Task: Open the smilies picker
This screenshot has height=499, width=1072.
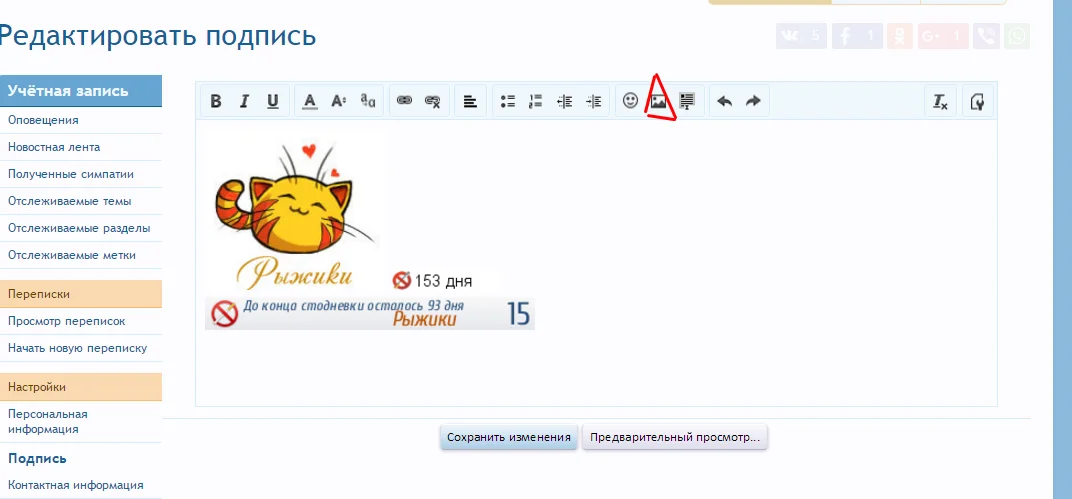Action: pos(630,101)
